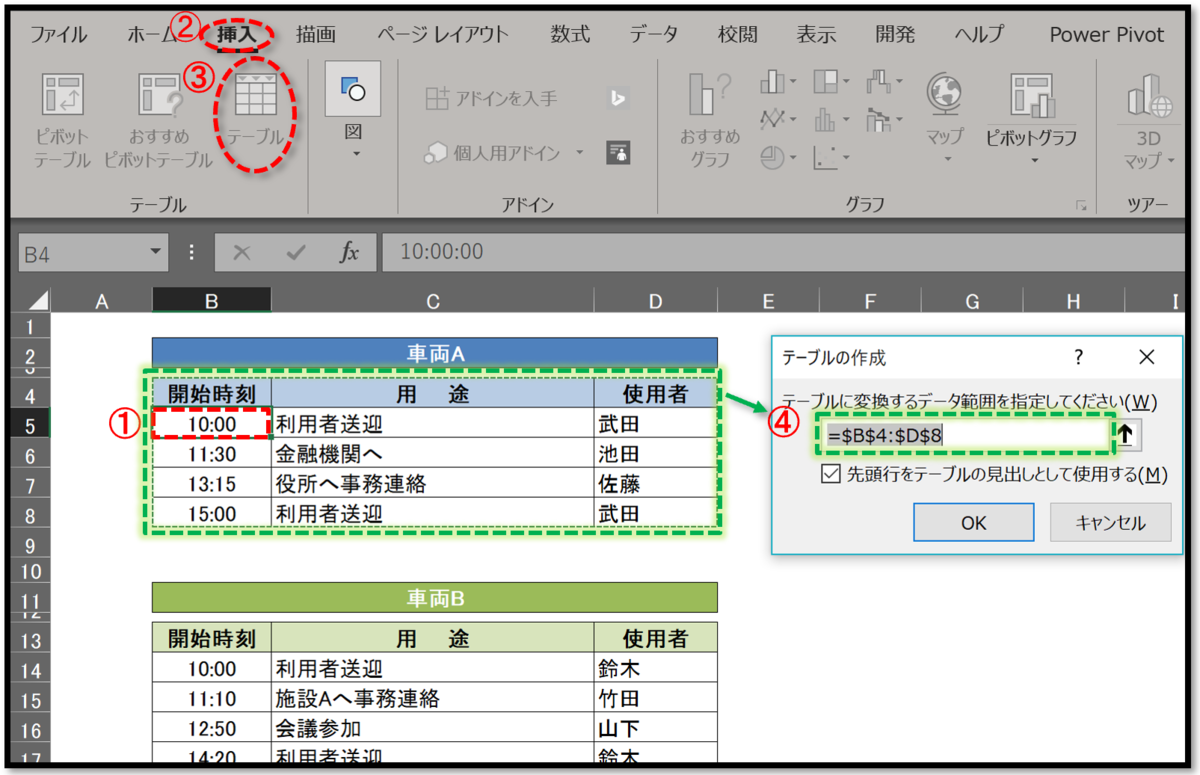This screenshot has width=1200, height=775.
Task: Confirm the table with OK
Action: tap(973, 522)
